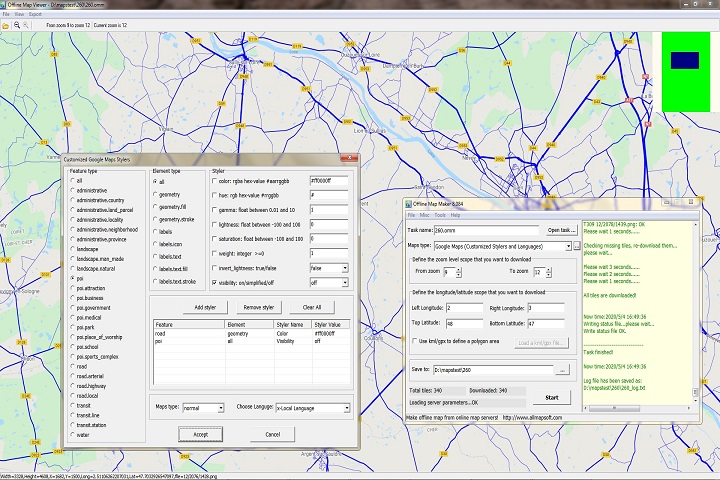Select geometry.fill element type
This screenshot has height=480, width=720.
[x=155, y=205]
